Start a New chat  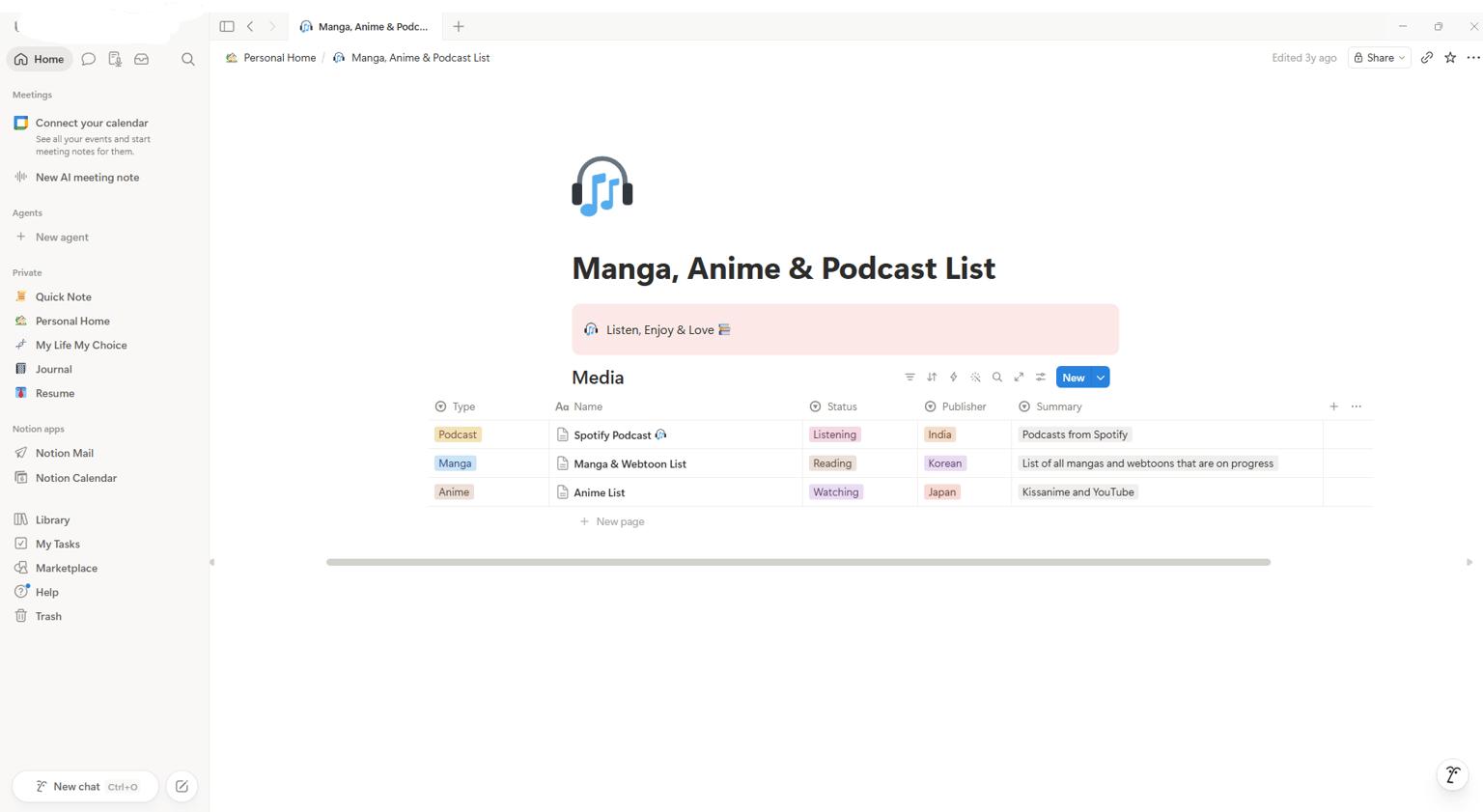[x=85, y=787]
